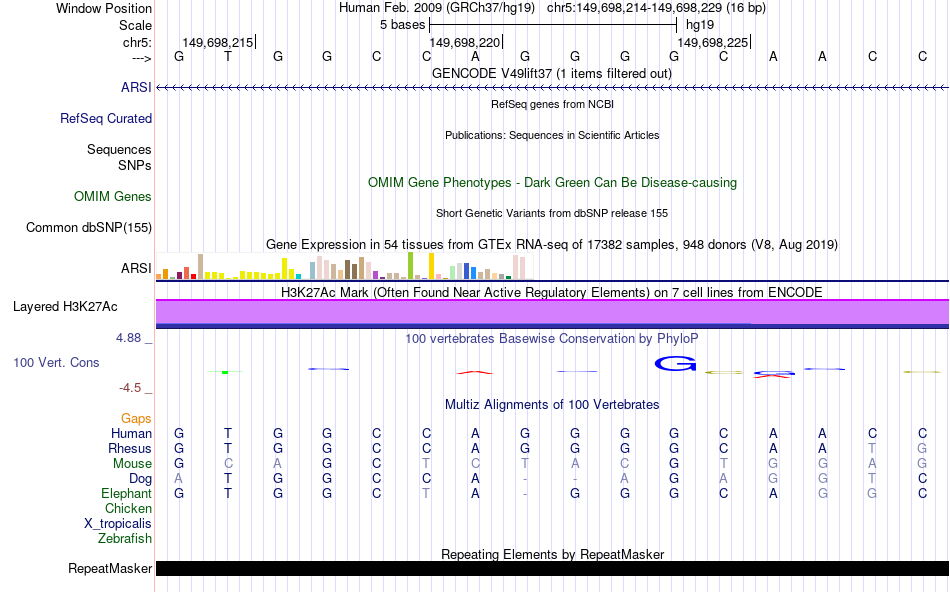Select the Dog species row label

pos(140,479)
